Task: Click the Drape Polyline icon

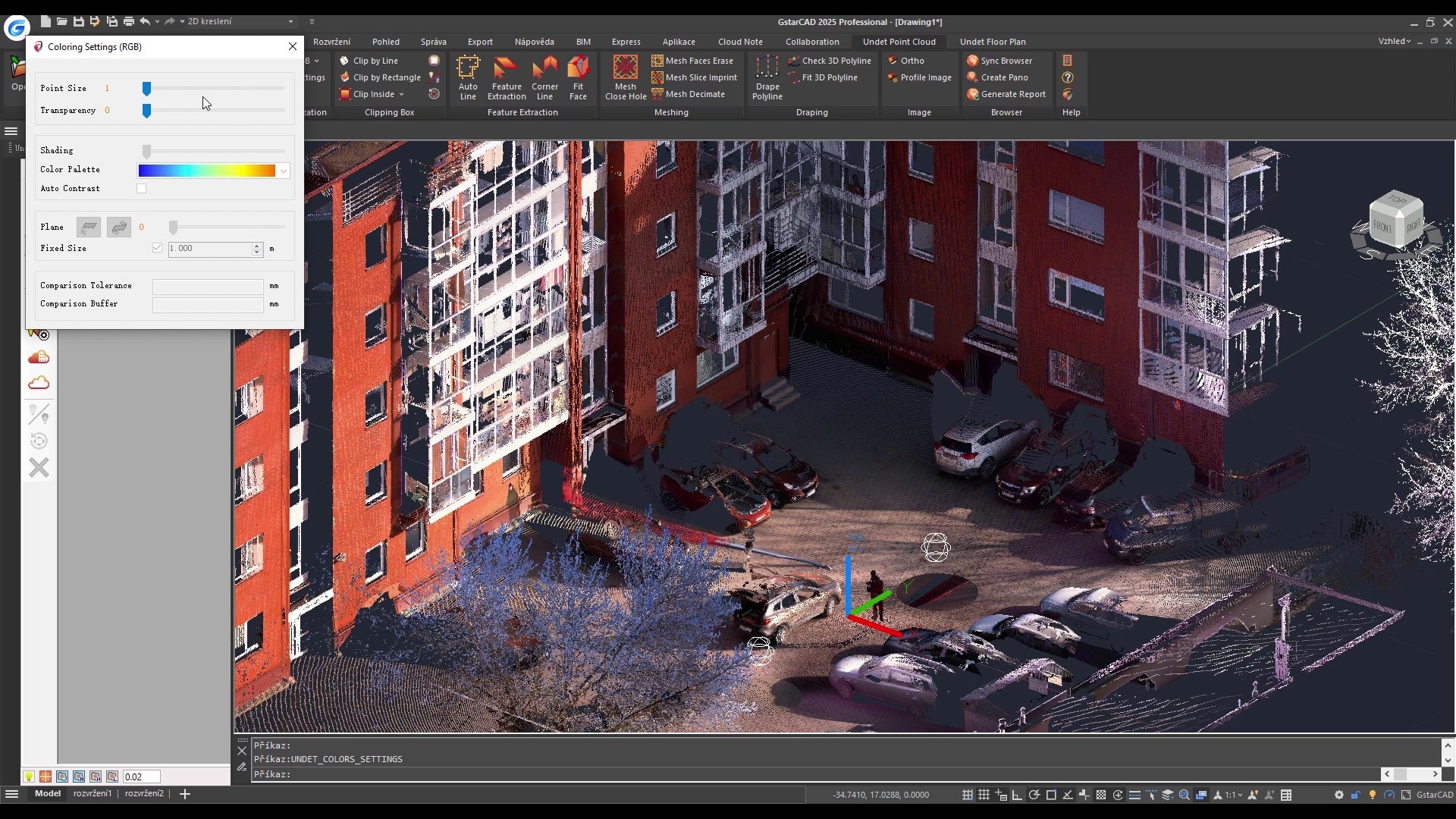Action: pos(767,77)
